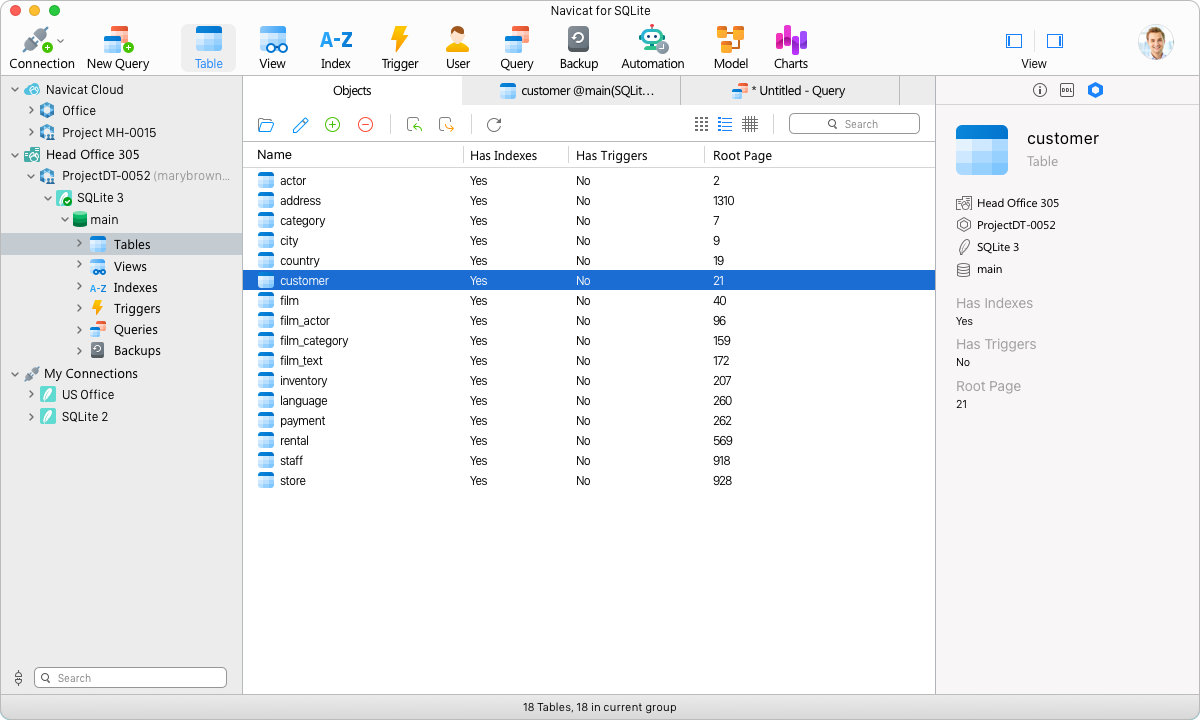This screenshot has height=720, width=1200.
Task: Open the User toolbar button
Action: click(458, 48)
